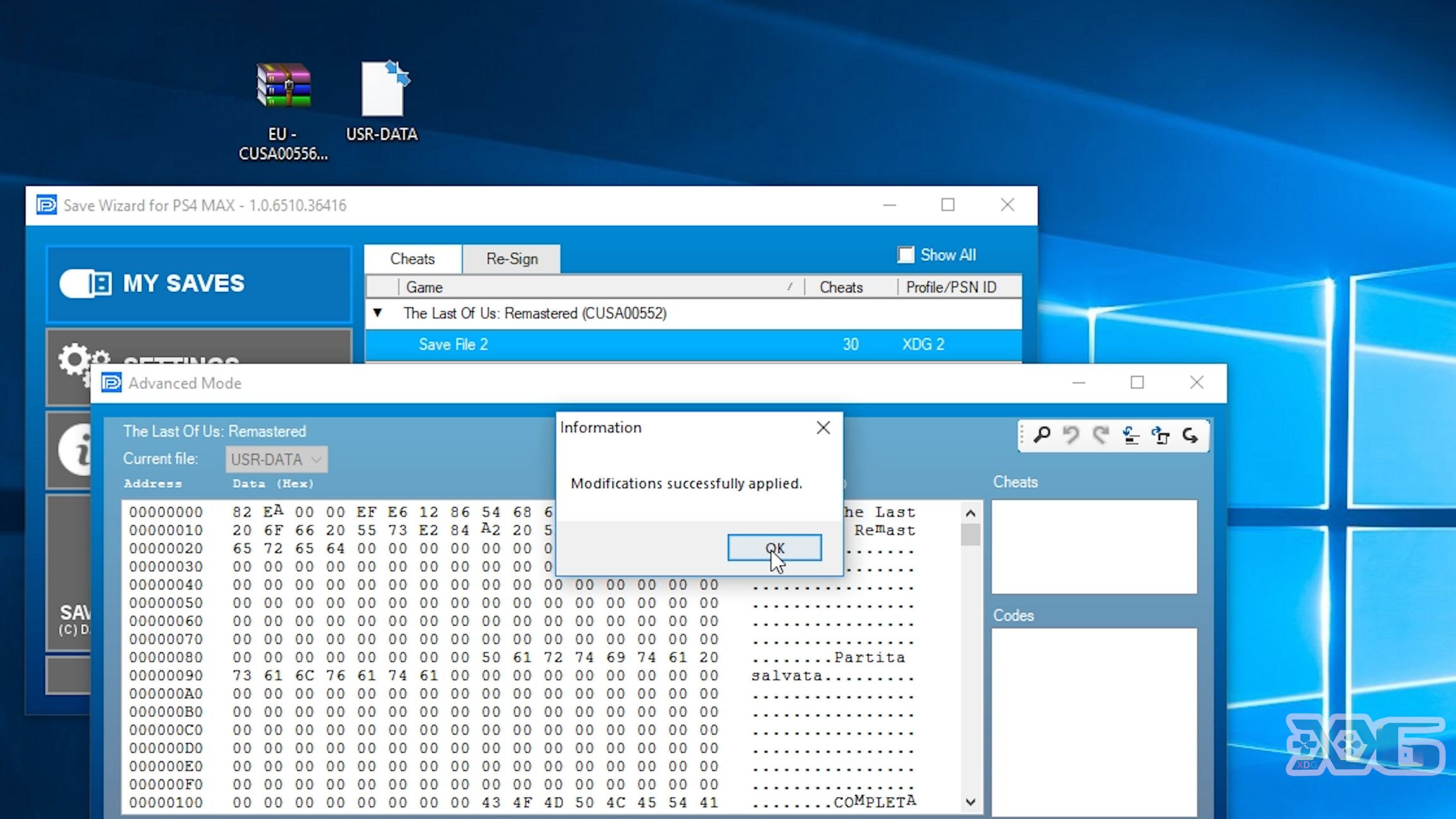
Task: Open the Current file USR-DATA dropdown
Action: tap(276, 459)
